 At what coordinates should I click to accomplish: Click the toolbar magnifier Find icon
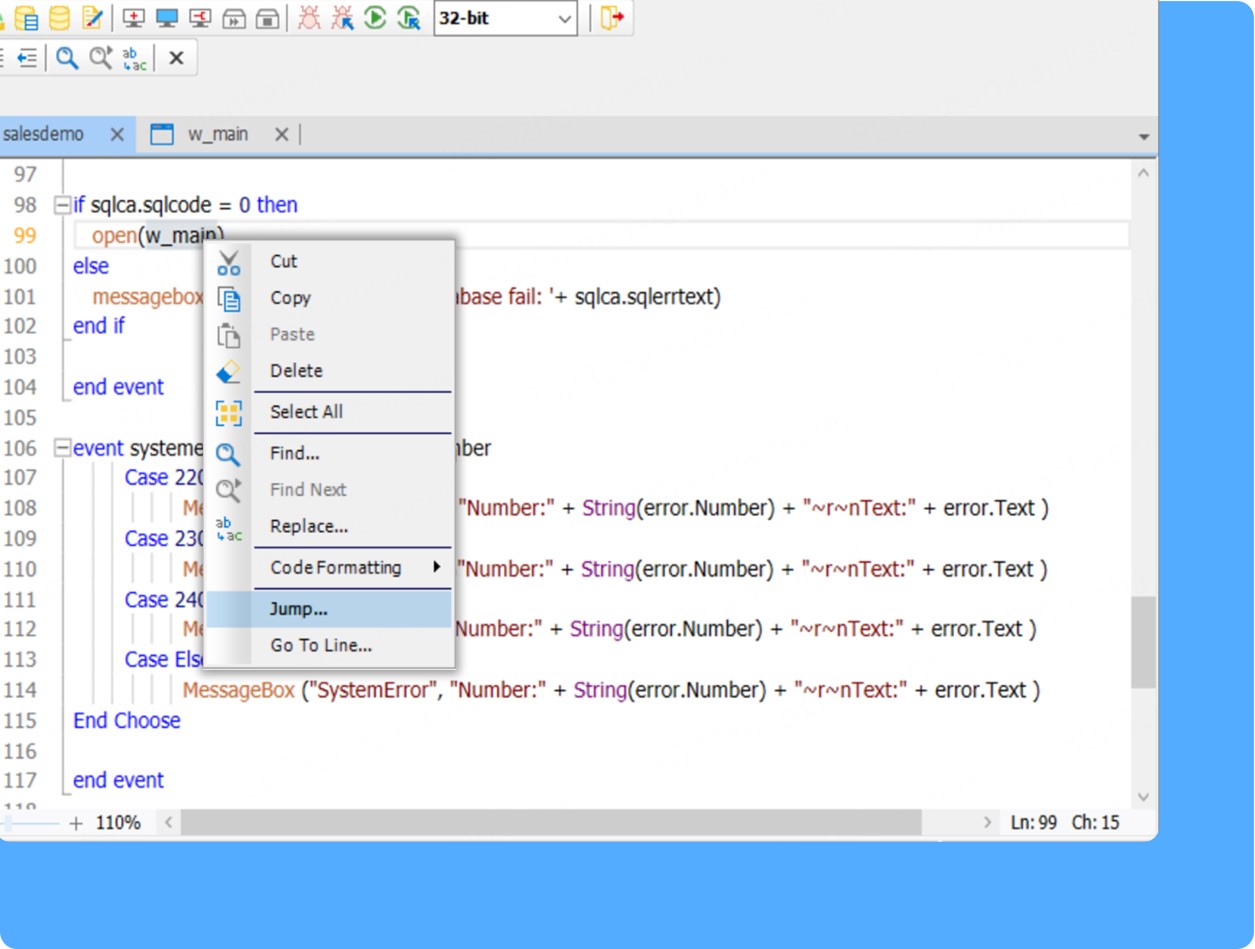click(67, 58)
